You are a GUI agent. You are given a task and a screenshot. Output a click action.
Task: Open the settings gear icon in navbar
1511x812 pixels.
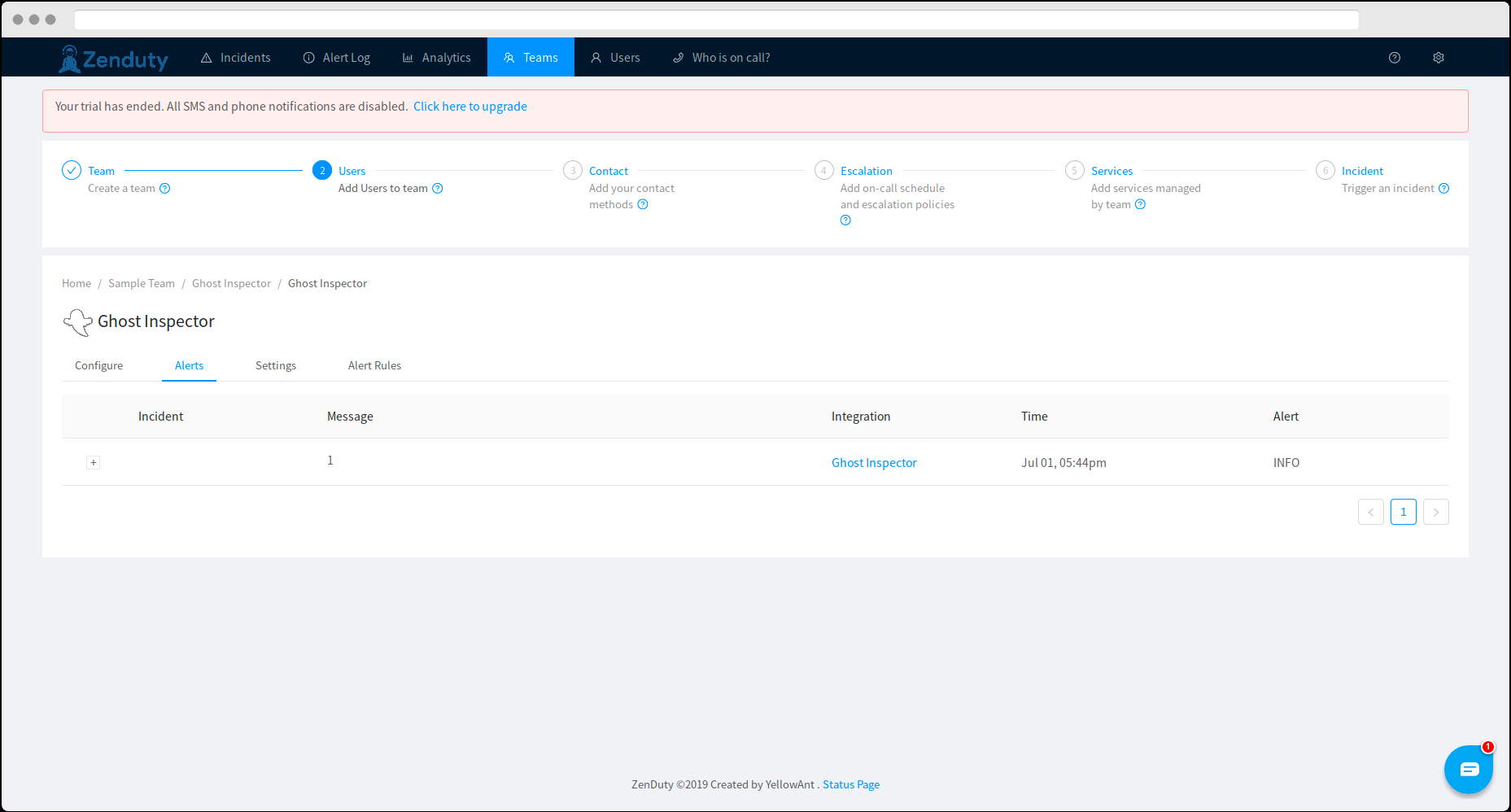coord(1439,58)
